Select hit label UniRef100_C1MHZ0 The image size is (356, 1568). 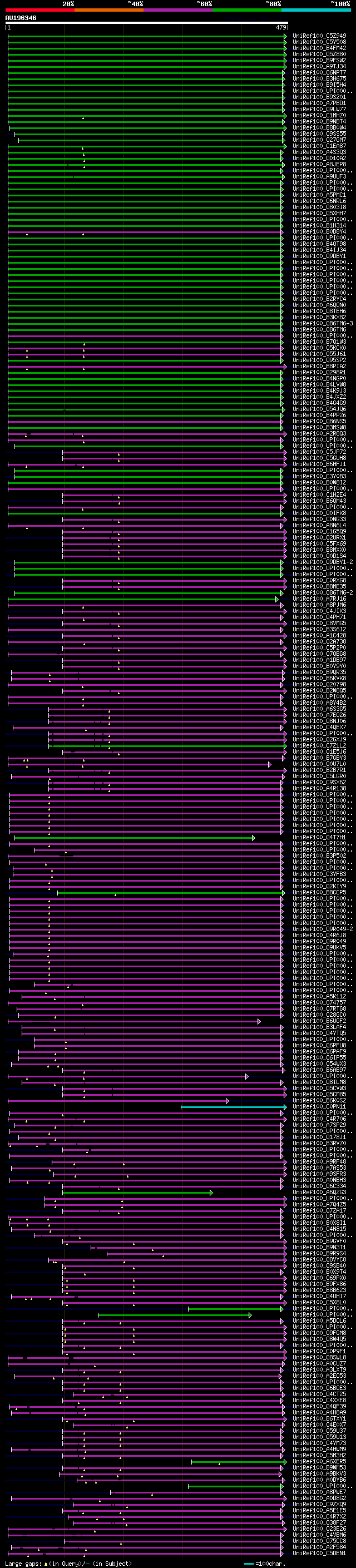tap(319, 115)
